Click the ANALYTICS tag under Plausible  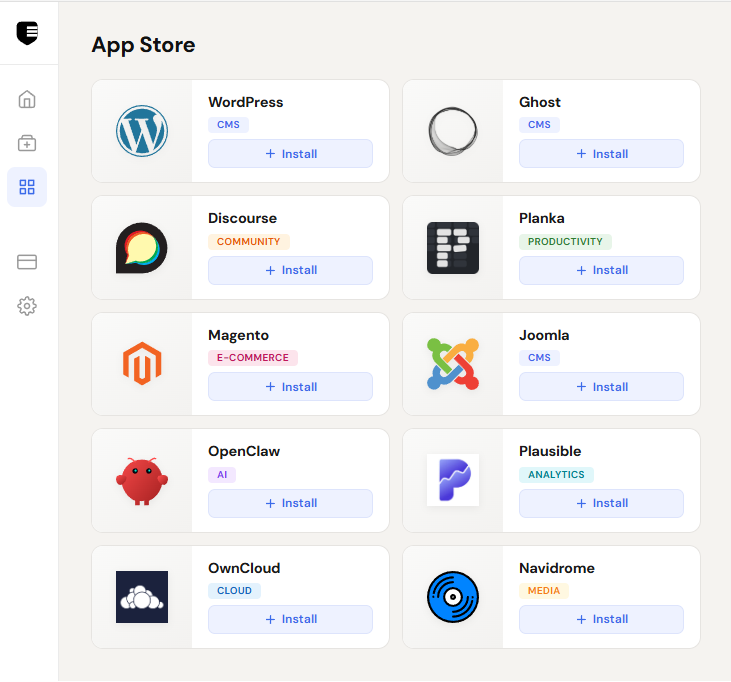pos(556,475)
